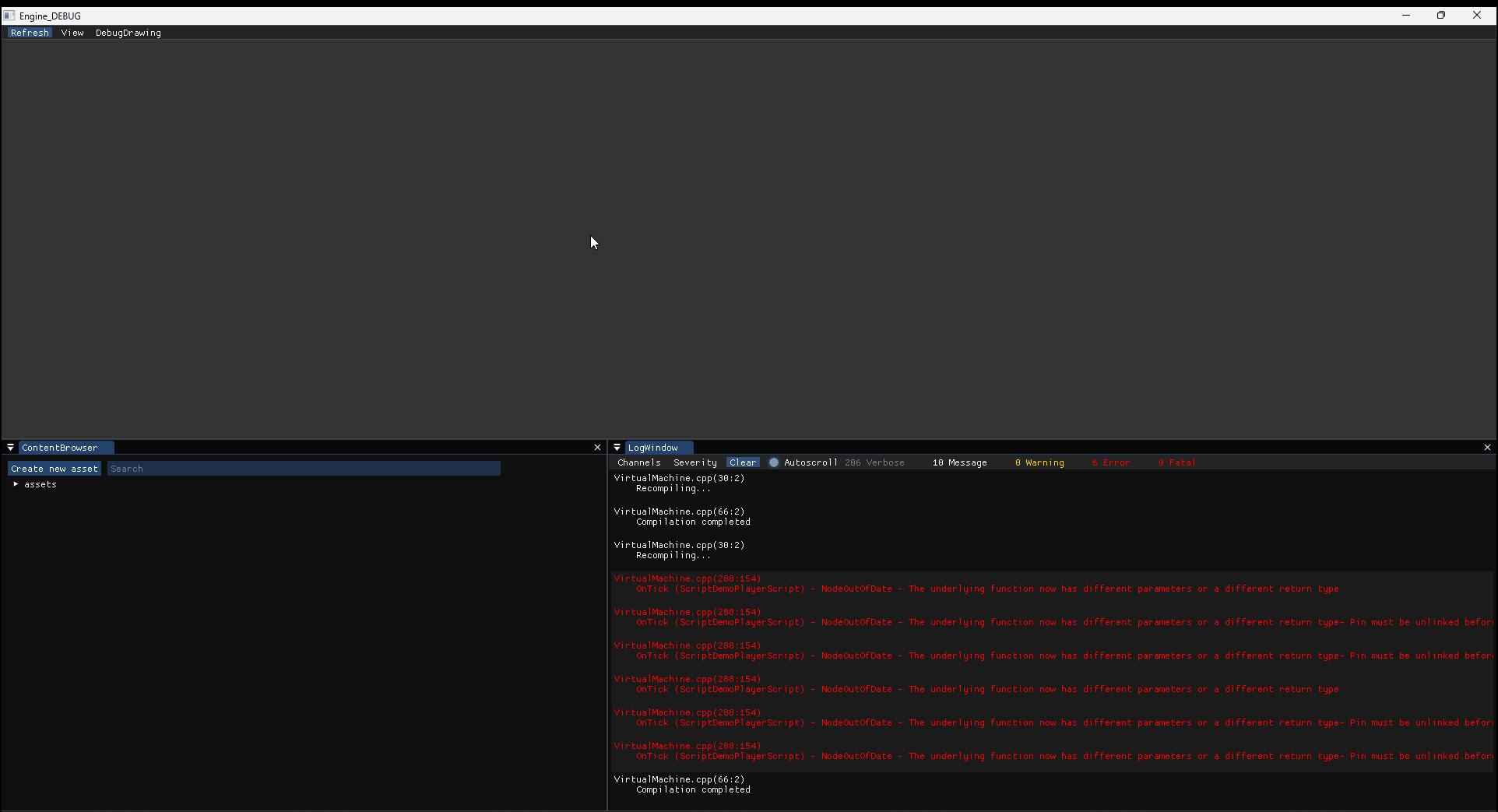Minimize the Engine_DEBUG window
The width and height of the screenshot is (1498, 812).
pos(1406,16)
